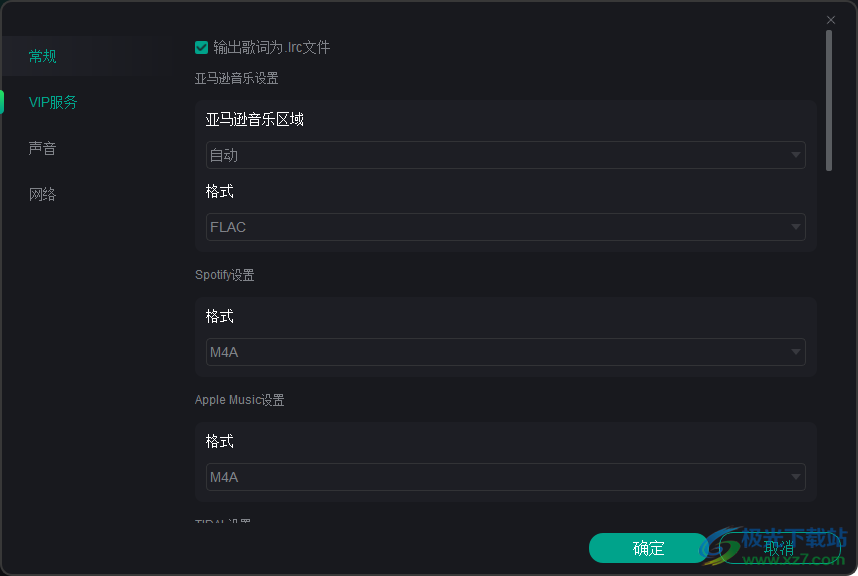Open the Apple Music 格式 dropdown
Viewport: 858px width, 576px height.
coord(500,477)
